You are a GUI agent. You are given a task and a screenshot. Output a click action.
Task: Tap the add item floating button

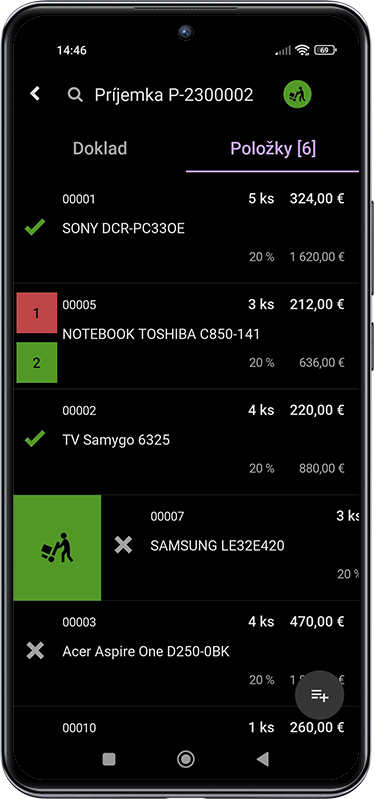pyautogui.click(x=319, y=695)
